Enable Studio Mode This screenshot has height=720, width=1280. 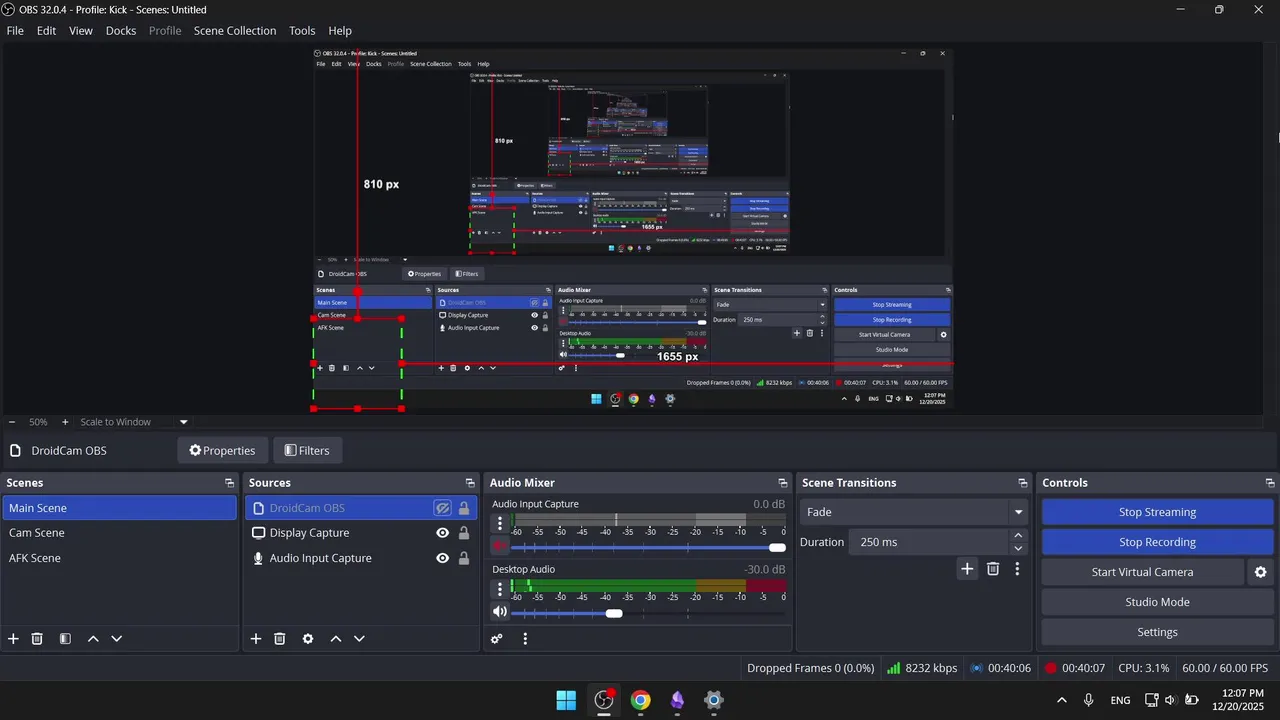coord(1157,602)
